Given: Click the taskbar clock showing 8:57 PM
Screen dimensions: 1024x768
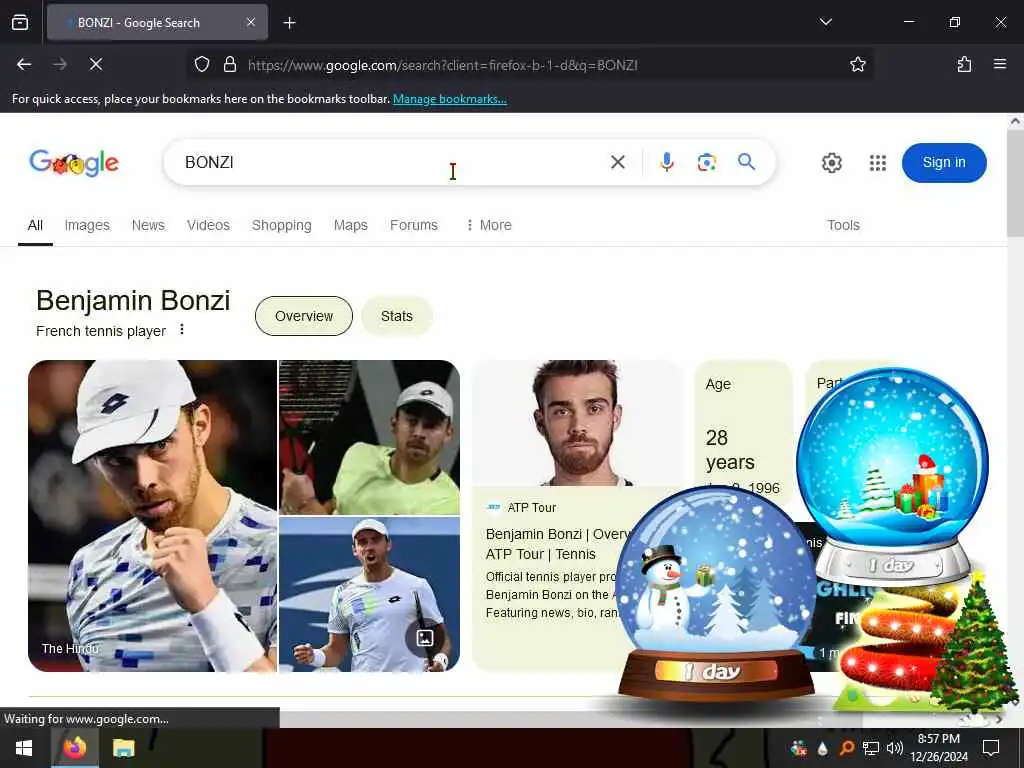Looking at the screenshot, I should click(x=939, y=748).
